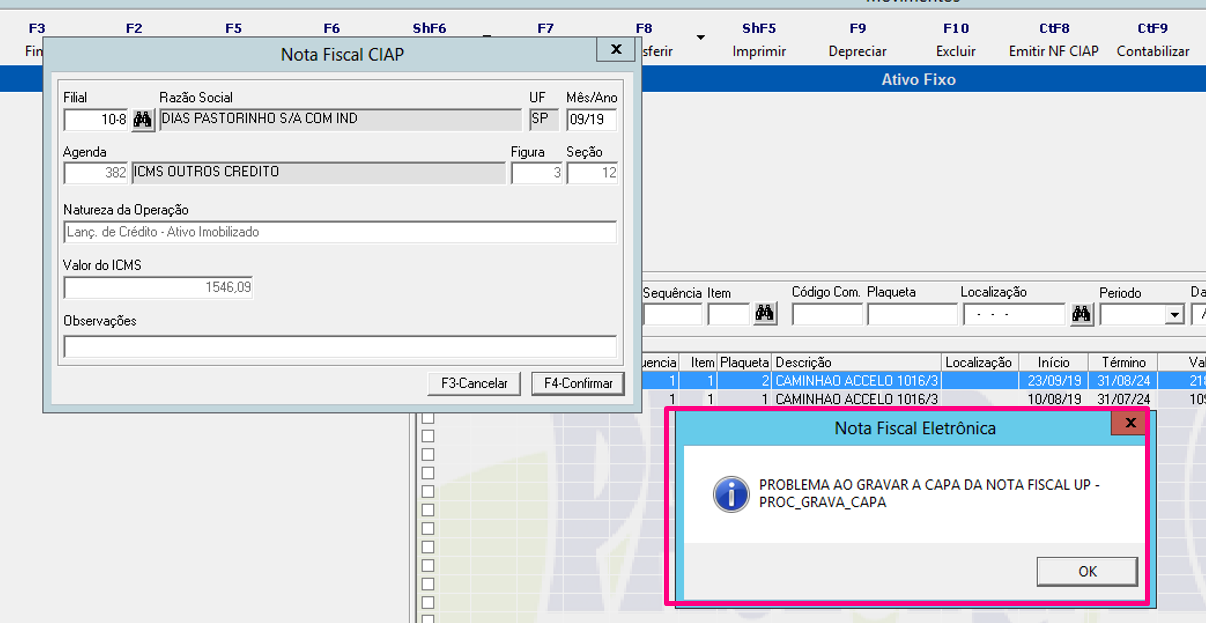Screen dimensions: 1206x623
Task: Click the F6 toolbar command
Action: point(332,29)
